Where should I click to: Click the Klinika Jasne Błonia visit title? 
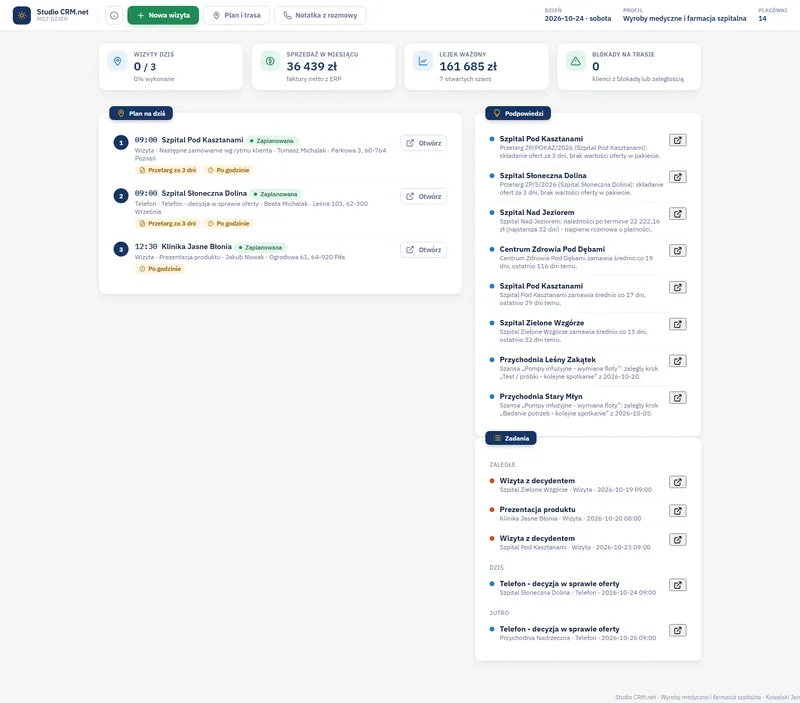(196, 246)
